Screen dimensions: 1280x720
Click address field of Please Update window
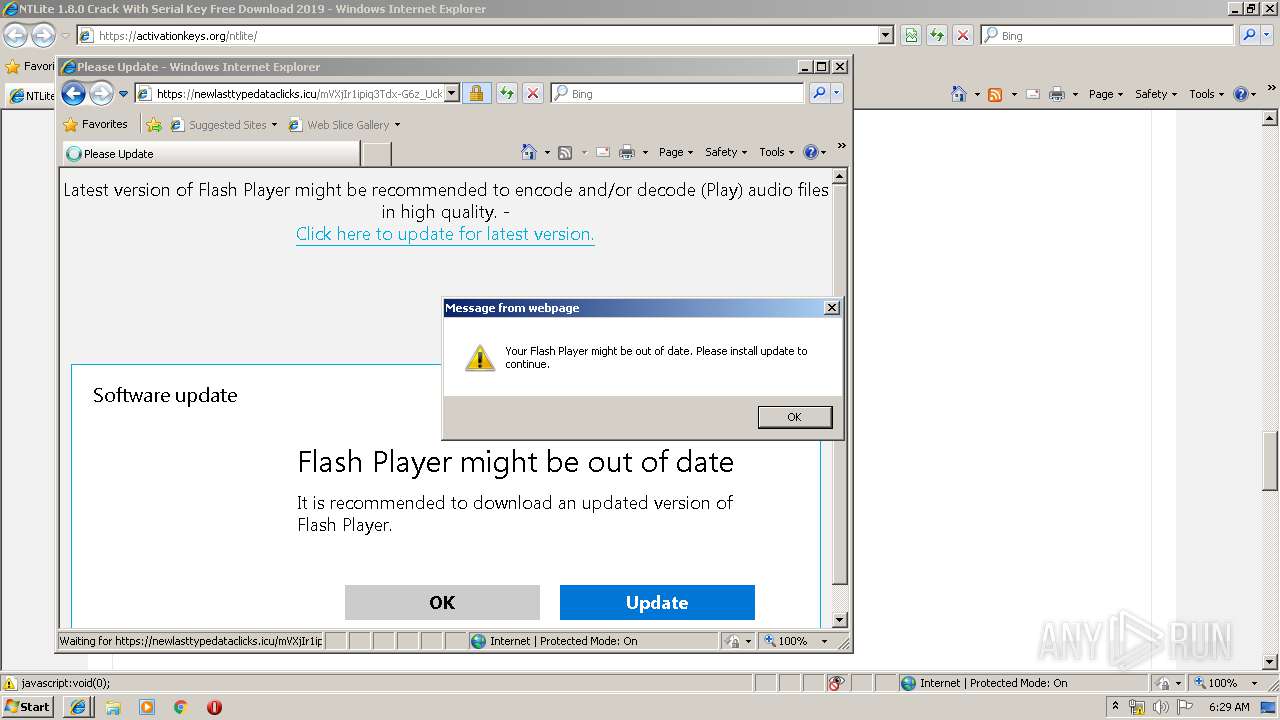point(299,93)
